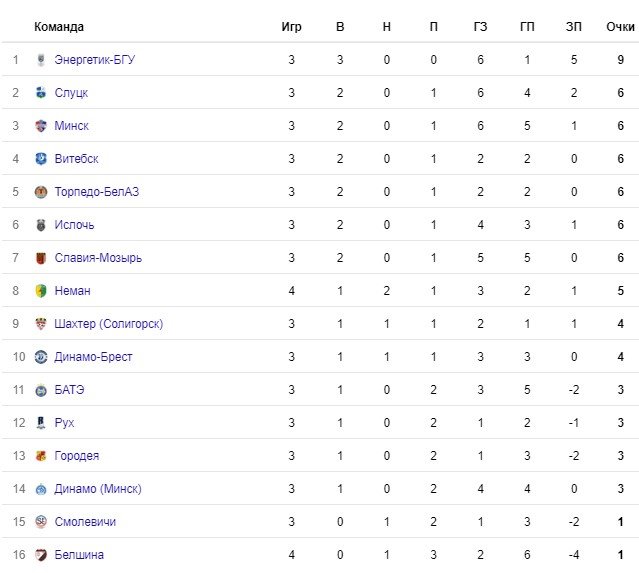Open the Смолевичи team link

point(85,522)
